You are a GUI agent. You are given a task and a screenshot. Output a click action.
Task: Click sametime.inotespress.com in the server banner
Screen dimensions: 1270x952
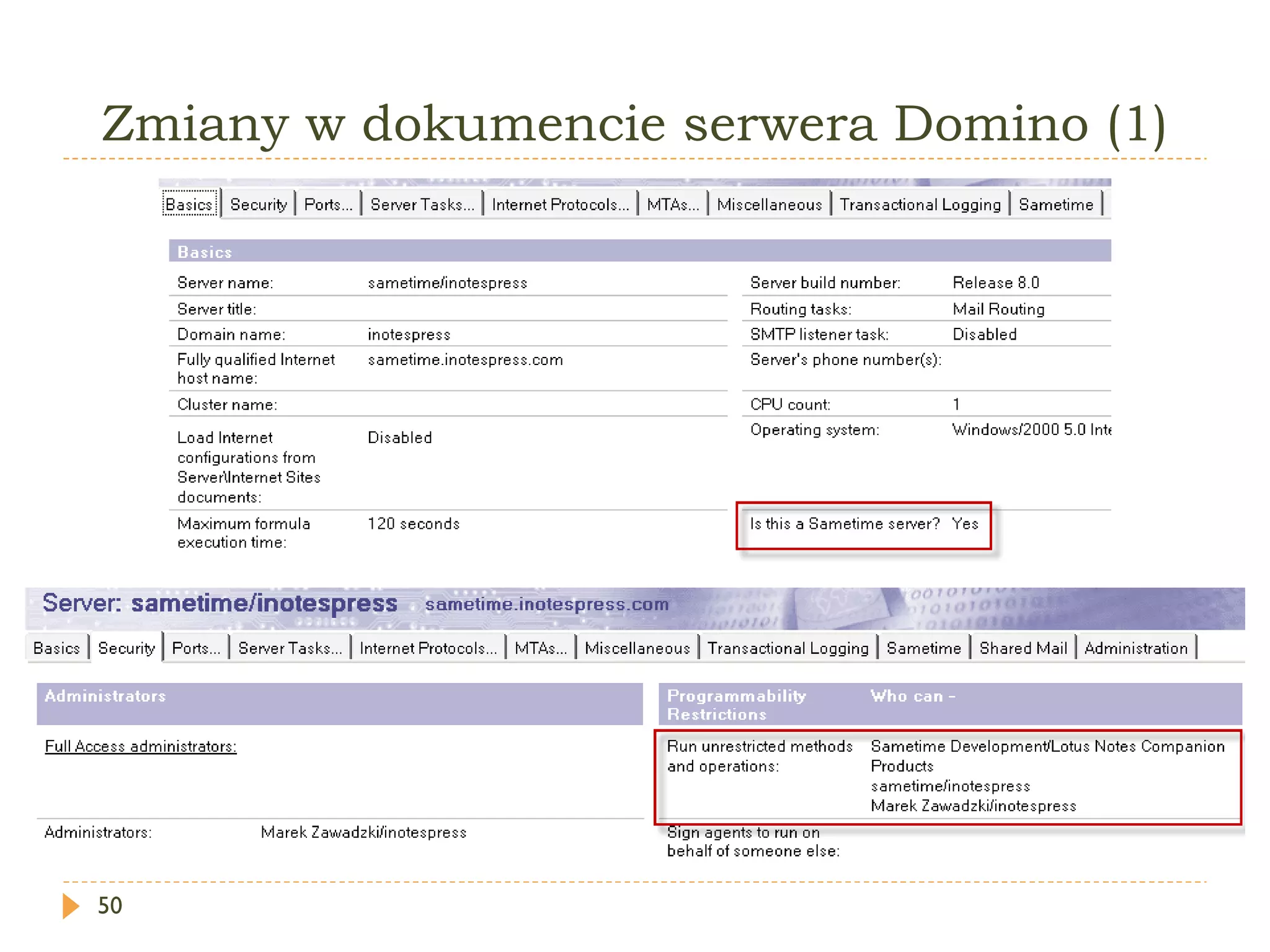547,604
